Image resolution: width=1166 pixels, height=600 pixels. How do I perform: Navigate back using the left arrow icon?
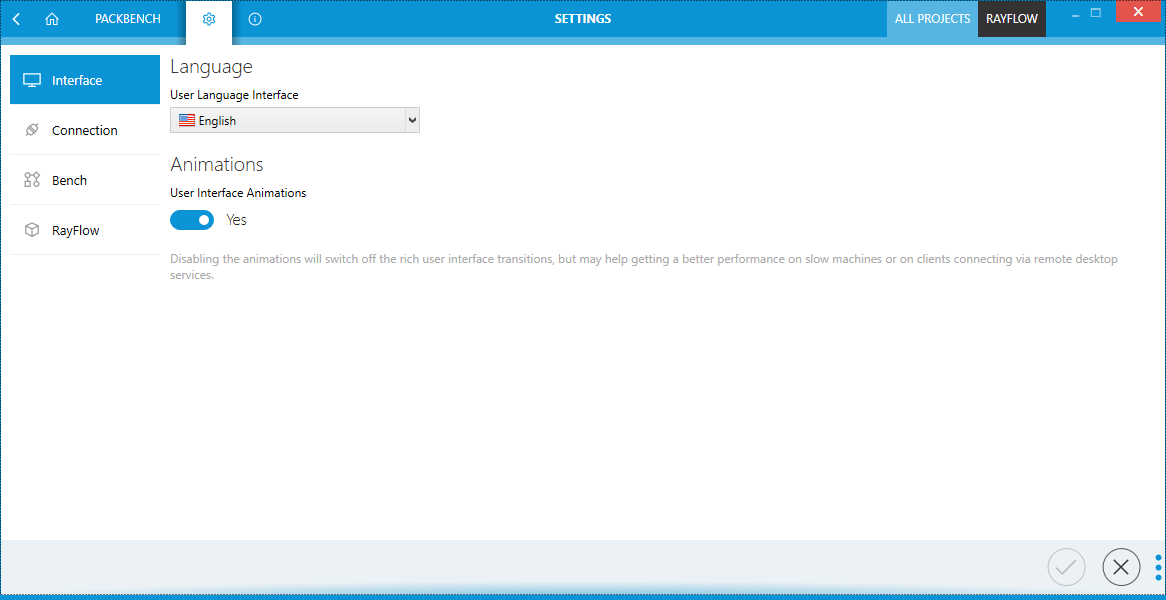coord(15,18)
